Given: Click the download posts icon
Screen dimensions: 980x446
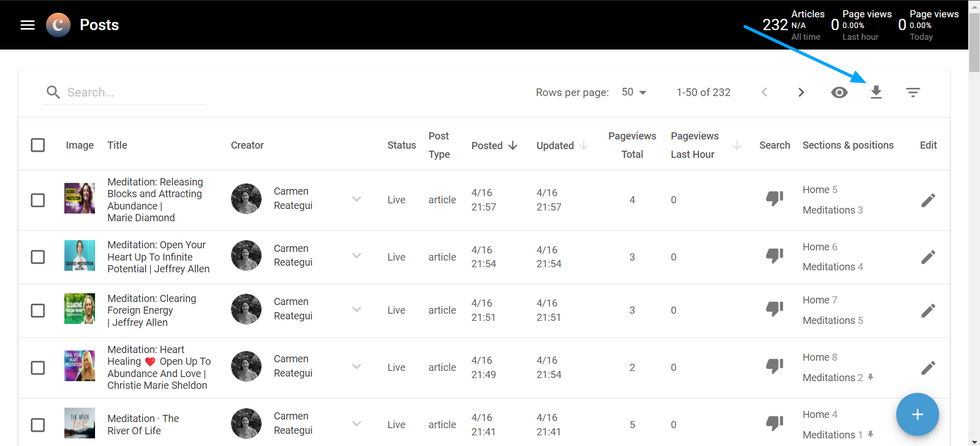Looking at the screenshot, I should (x=876, y=92).
